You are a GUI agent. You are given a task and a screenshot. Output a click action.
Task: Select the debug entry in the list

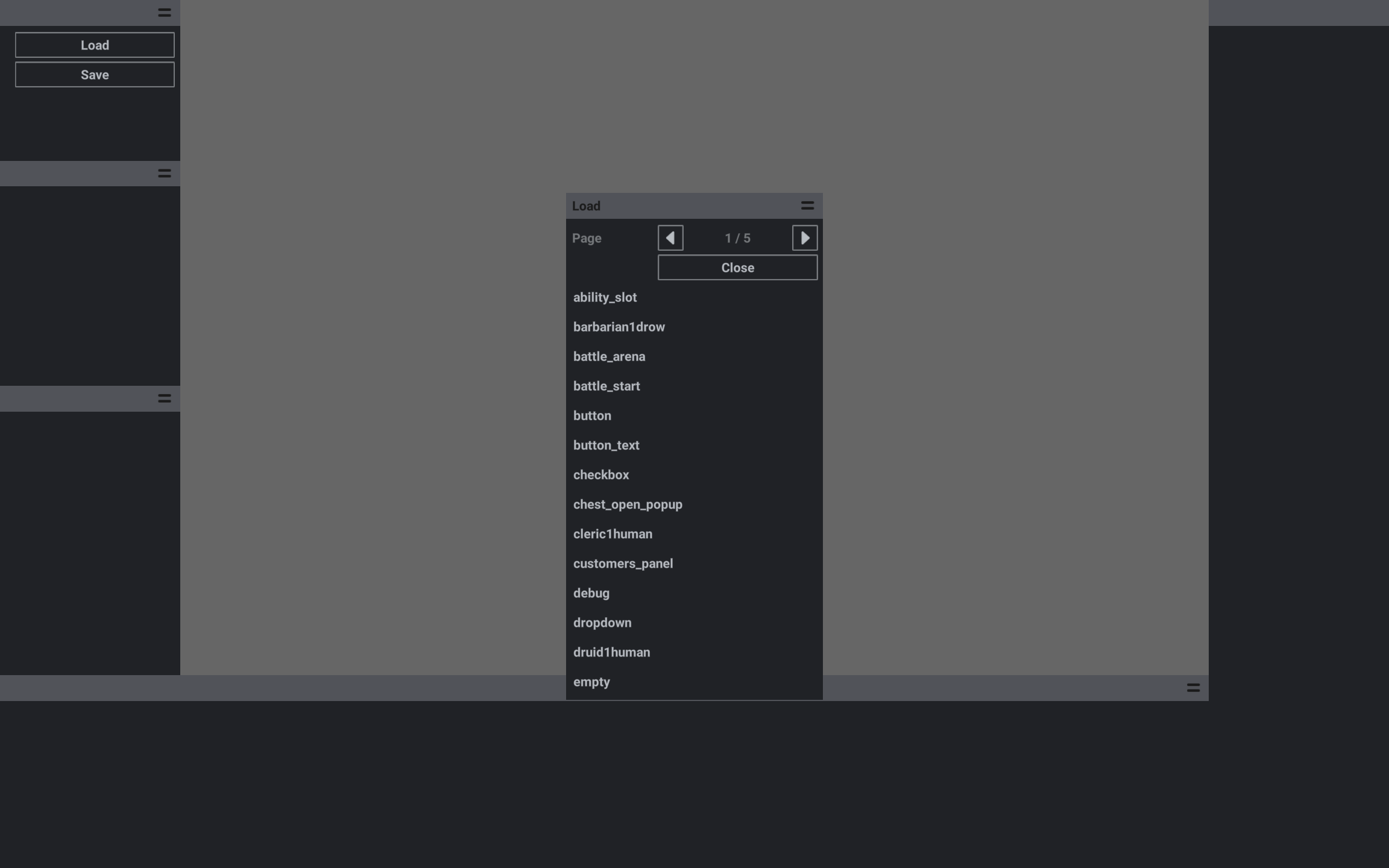(x=591, y=593)
